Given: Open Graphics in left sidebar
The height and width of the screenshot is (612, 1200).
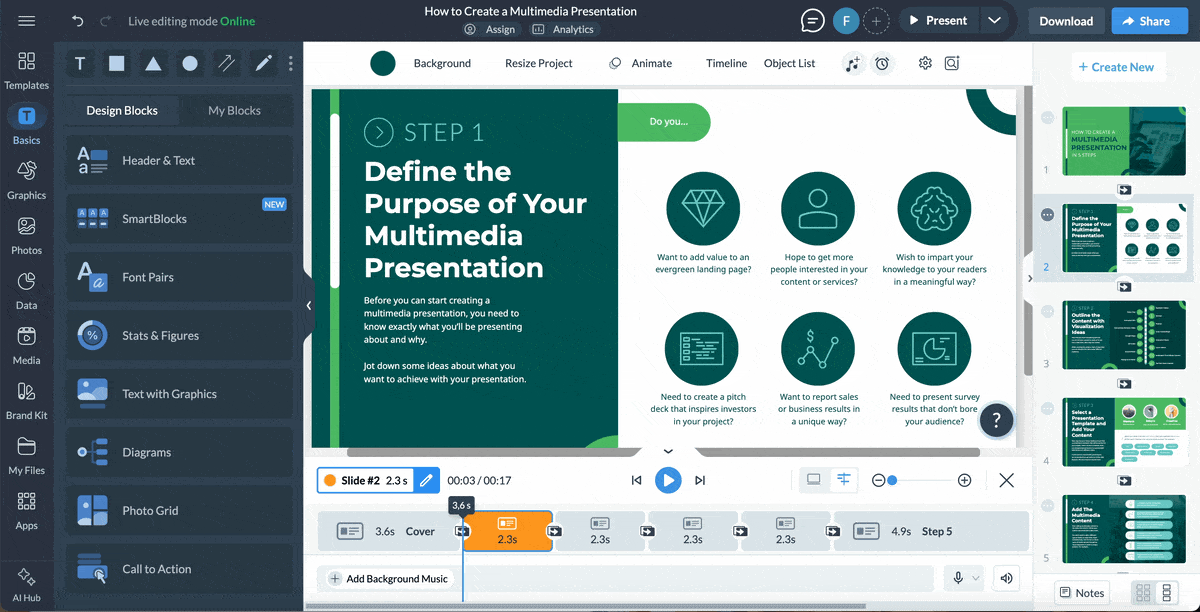Looking at the screenshot, I should [x=27, y=180].
